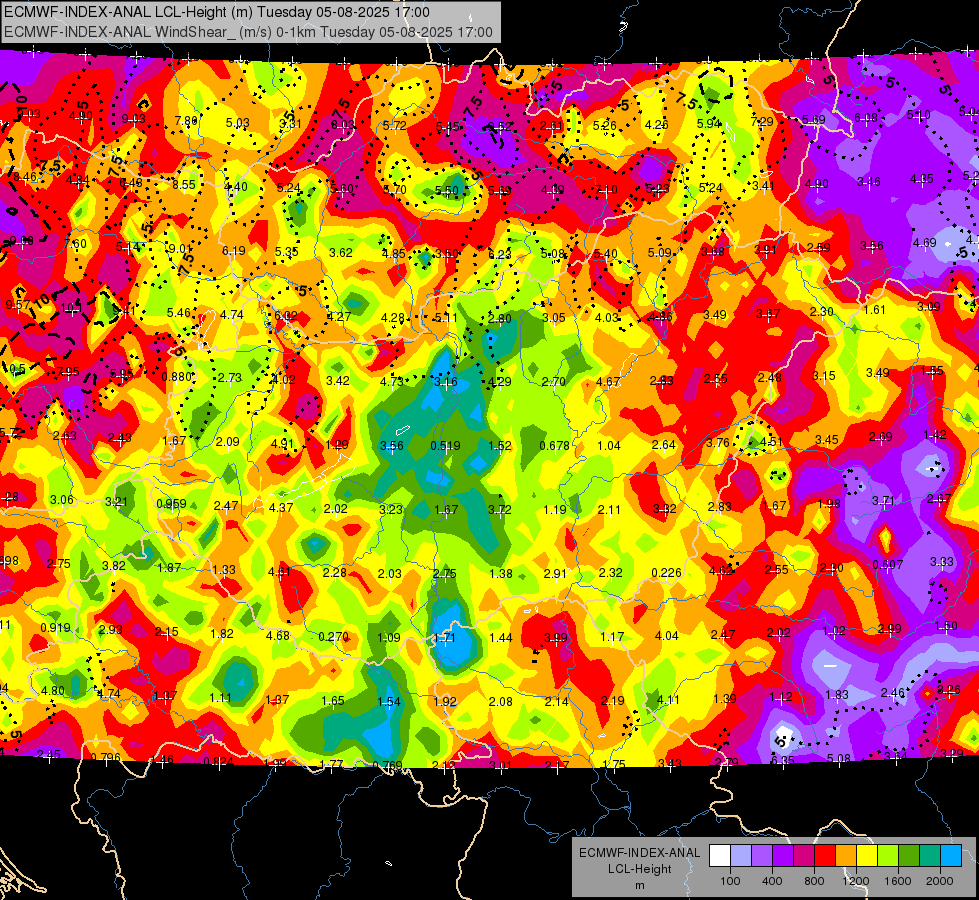The height and width of the screenshot is (900, 979).
Task: Click the wind shear value '0.880'
Action: coord(177,377)
